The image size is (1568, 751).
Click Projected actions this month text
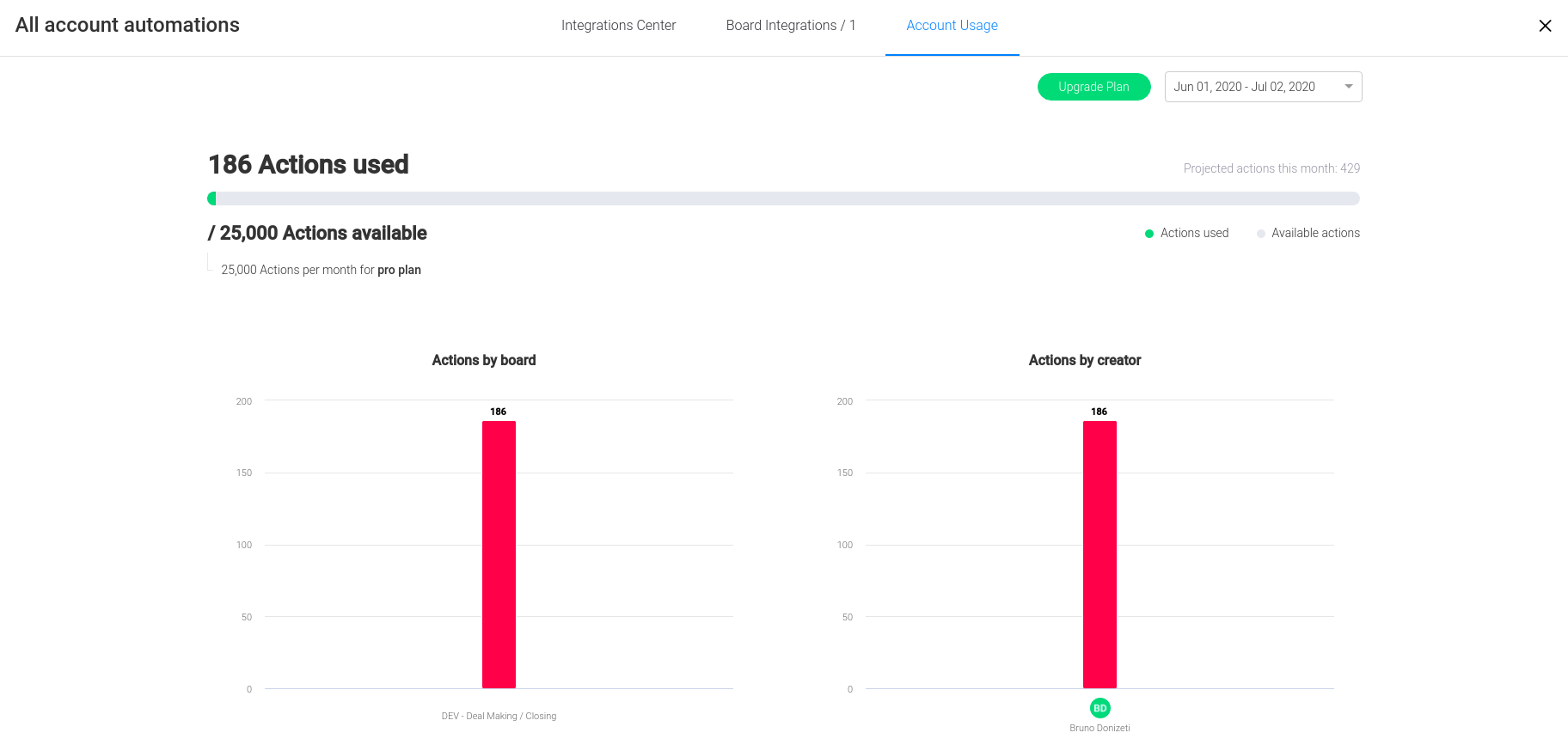click(x=1271, y=168)
